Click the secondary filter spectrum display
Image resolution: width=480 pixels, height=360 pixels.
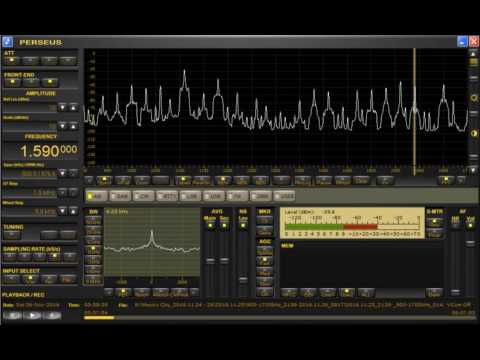coord(152,243)
